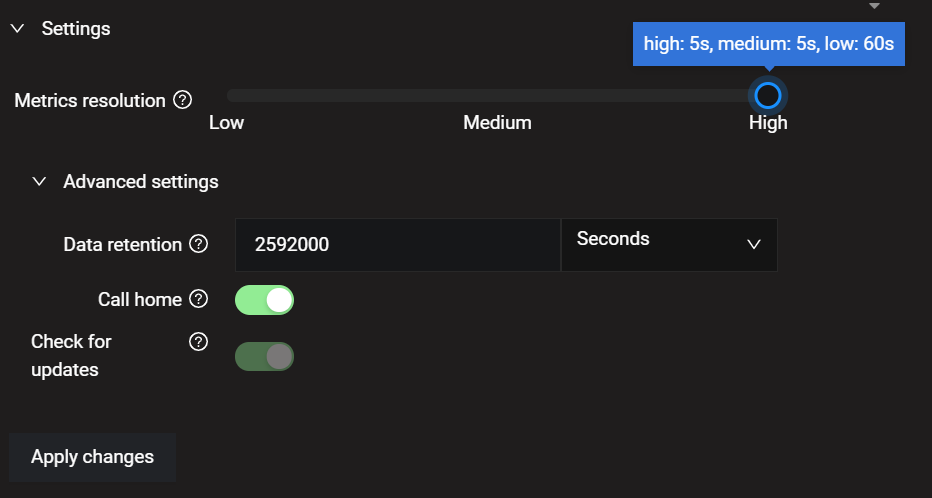Click the Data retention help icon
The width and height of the screenshot is (932, 498).
(198, 244)
